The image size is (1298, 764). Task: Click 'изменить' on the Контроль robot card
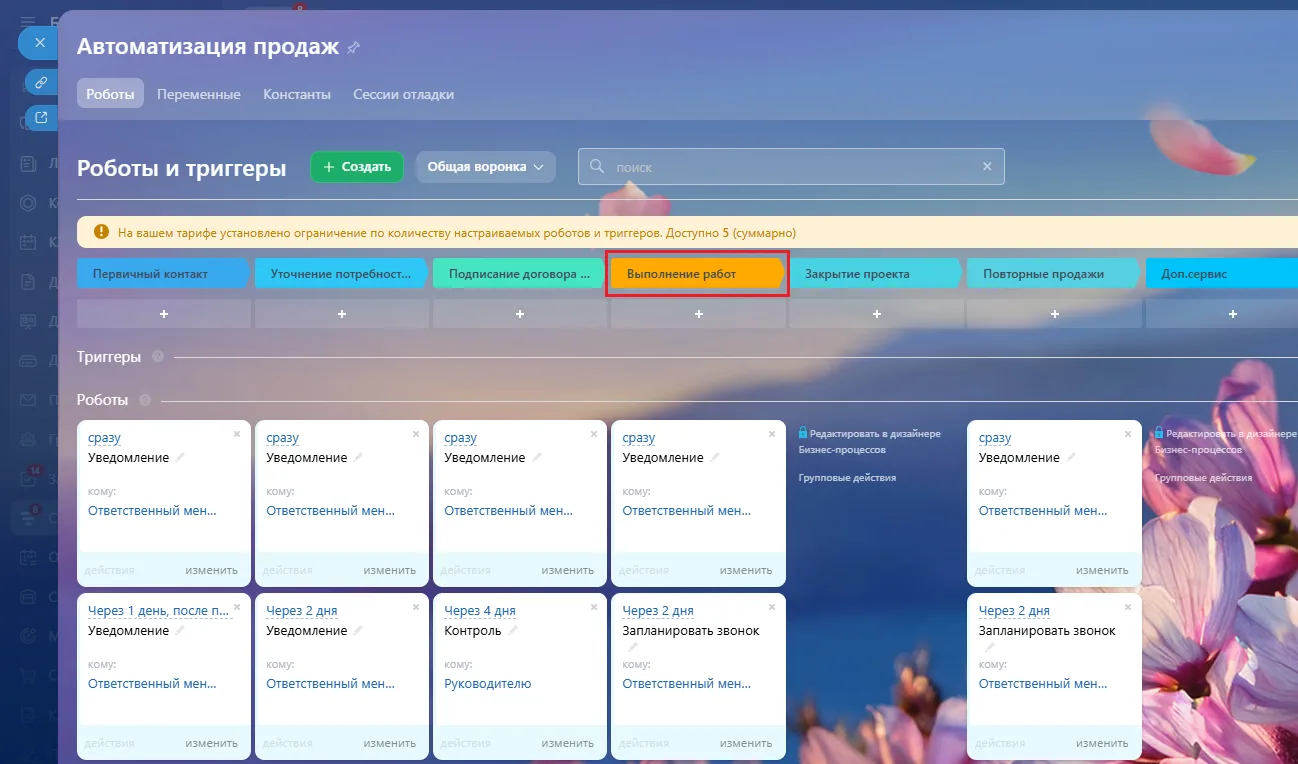[568, 743]
